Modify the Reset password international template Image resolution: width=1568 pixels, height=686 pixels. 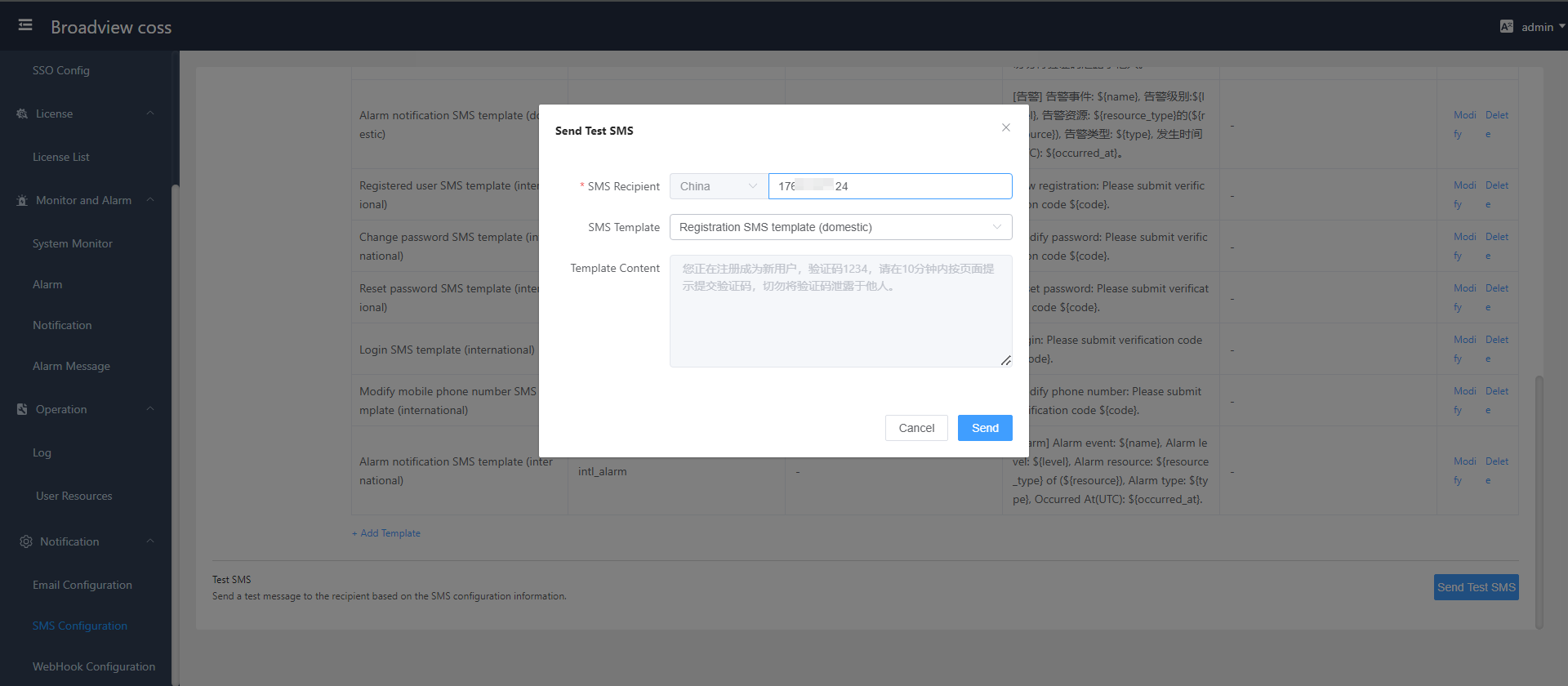pyautogui.click(x=1464, y=297)
